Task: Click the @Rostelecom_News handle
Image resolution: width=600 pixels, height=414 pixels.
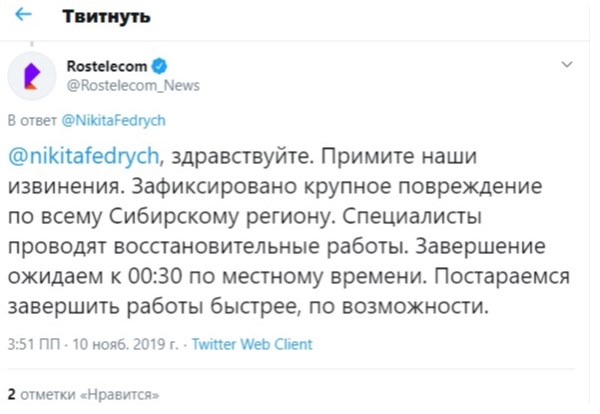Action: click(133, 85)
